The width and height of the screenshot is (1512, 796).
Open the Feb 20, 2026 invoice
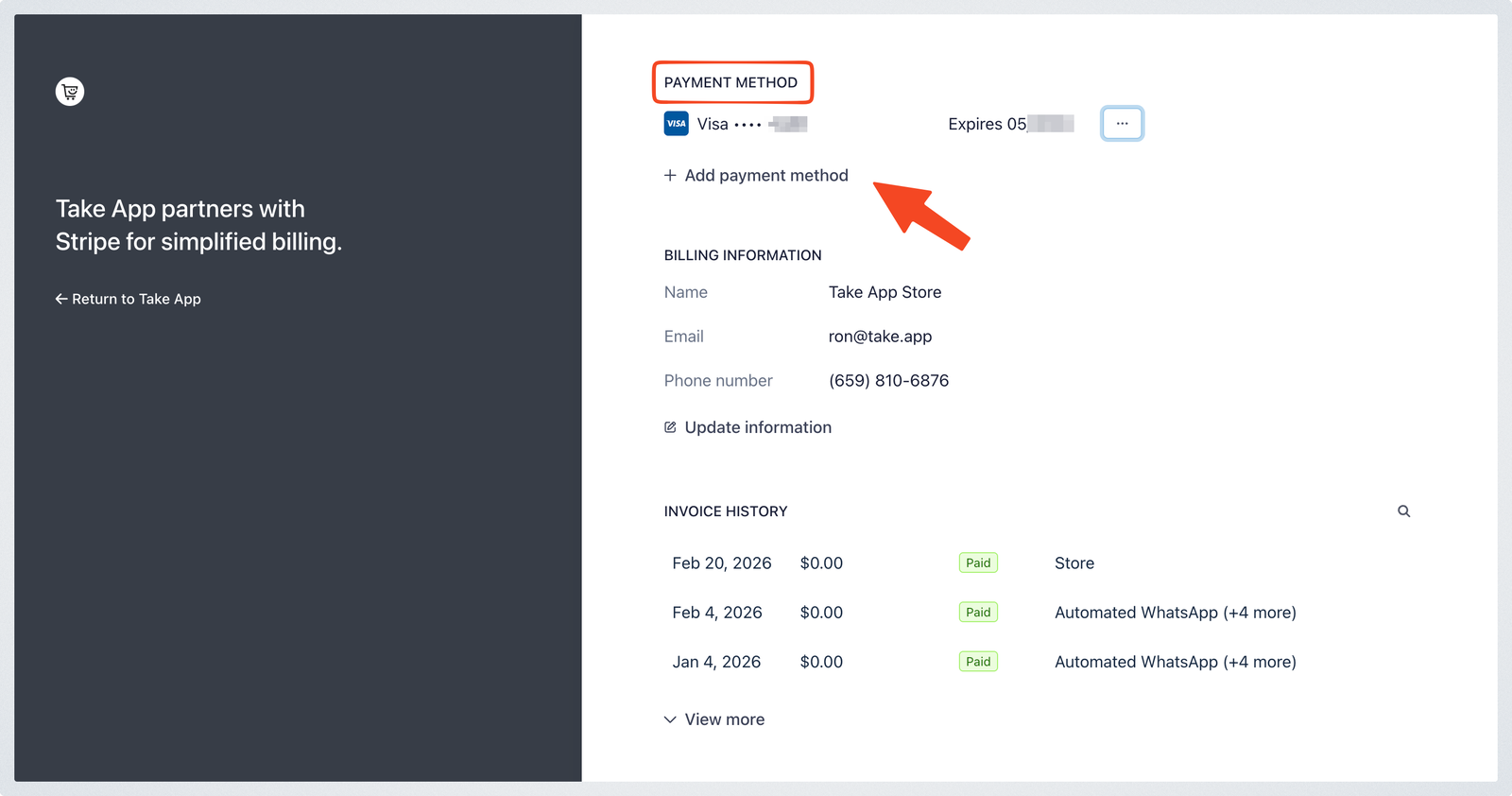click(1039, 563)
